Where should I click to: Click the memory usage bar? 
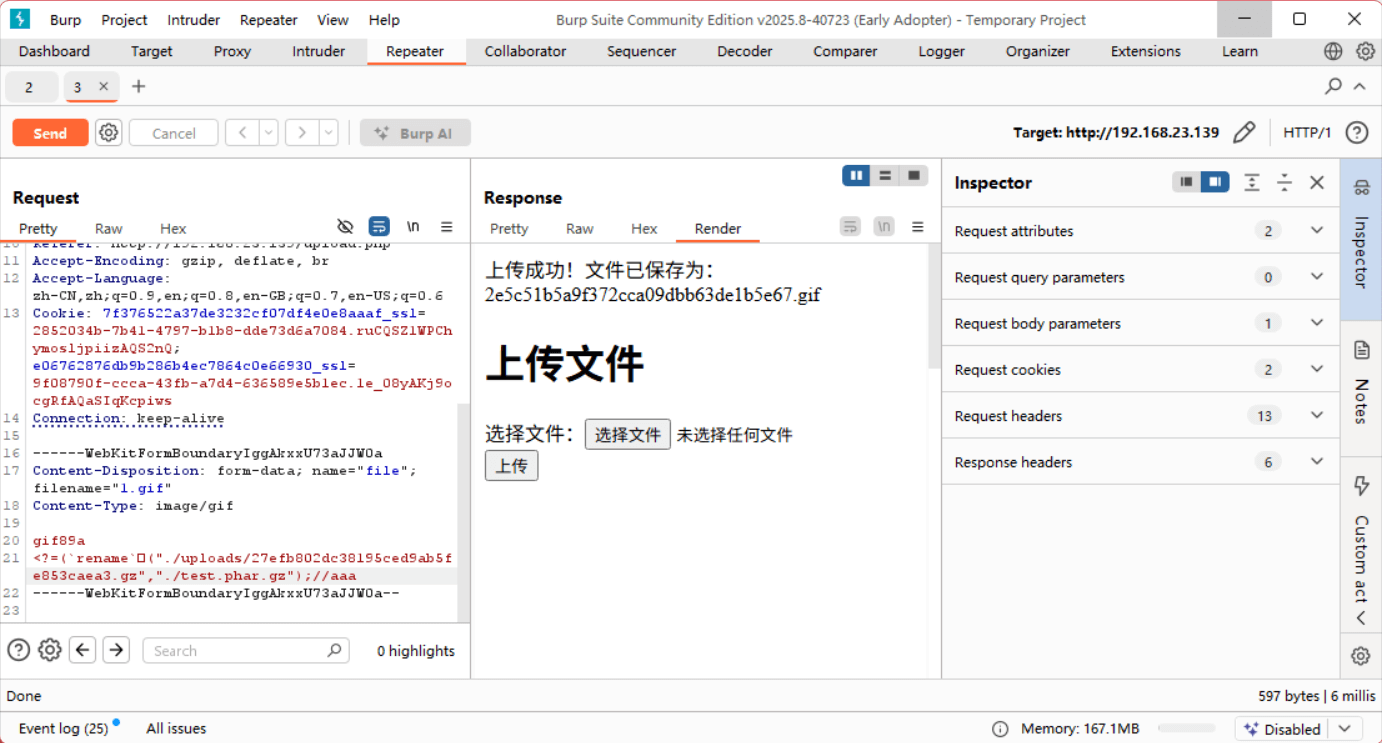click(1186, 728)
